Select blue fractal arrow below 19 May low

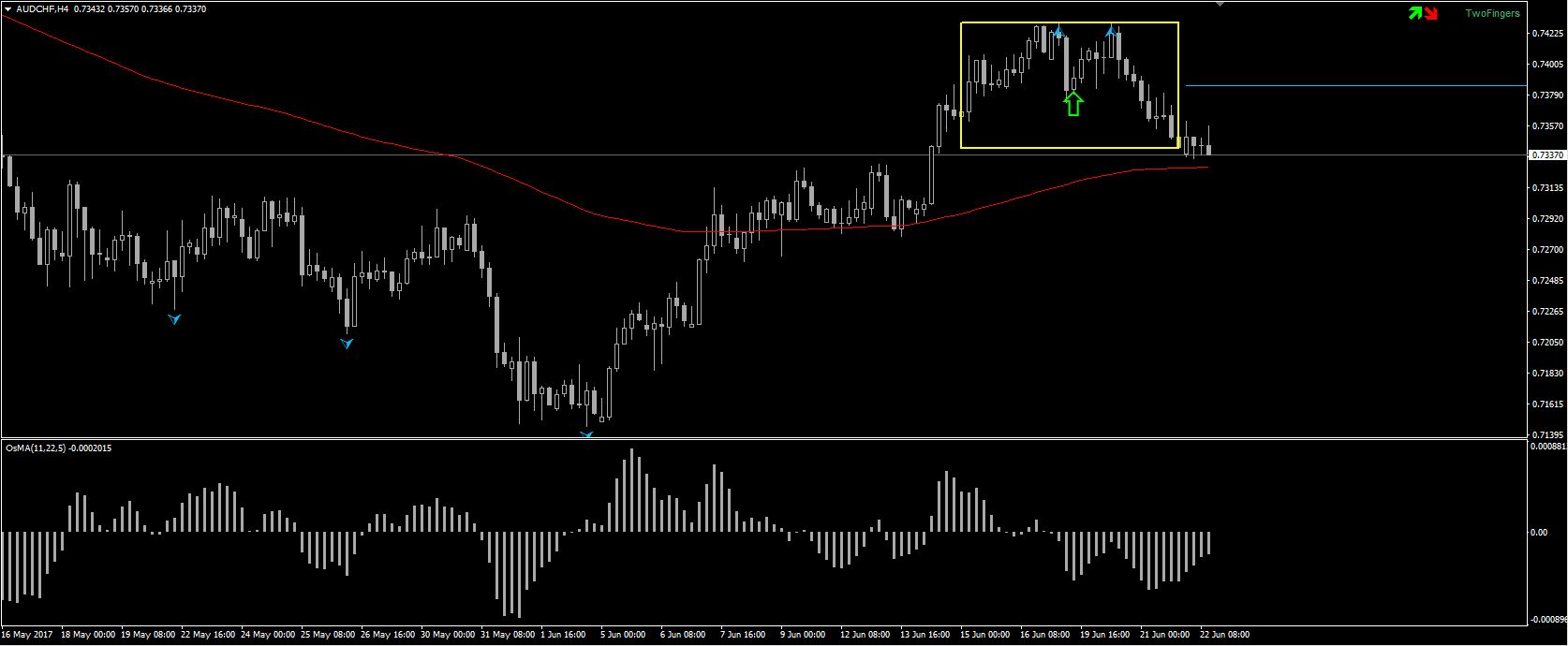coord(174,319)
